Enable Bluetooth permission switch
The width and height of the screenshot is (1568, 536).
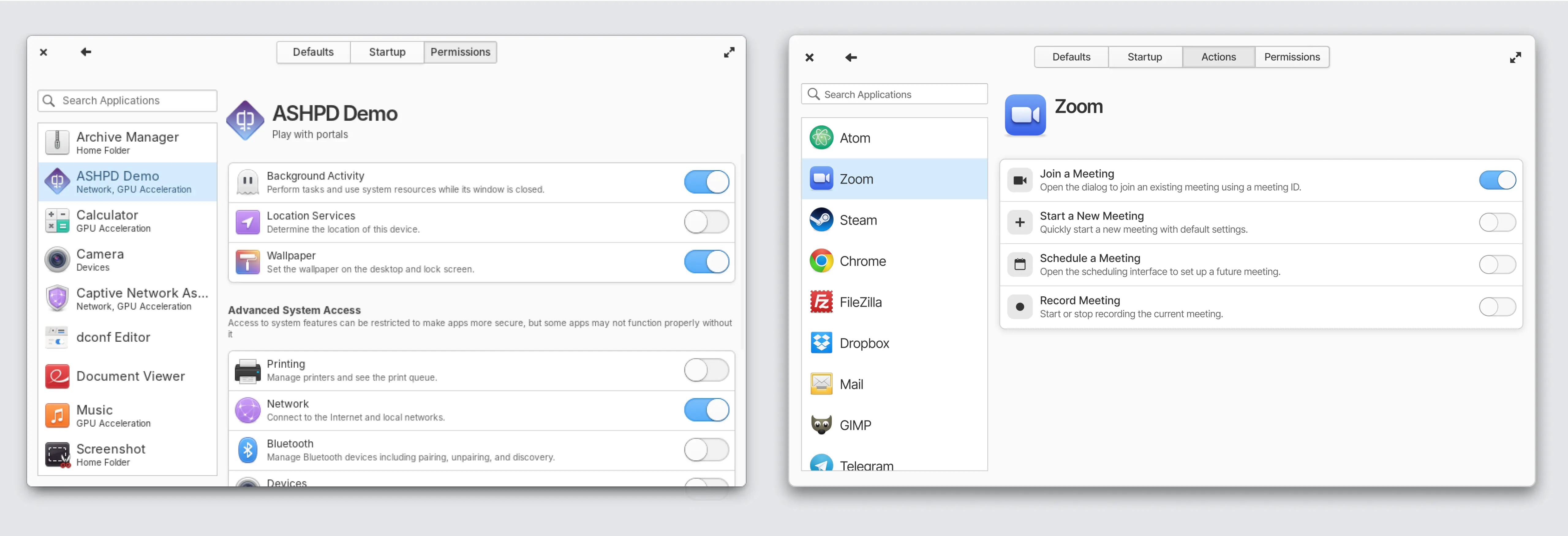[706, 450]
